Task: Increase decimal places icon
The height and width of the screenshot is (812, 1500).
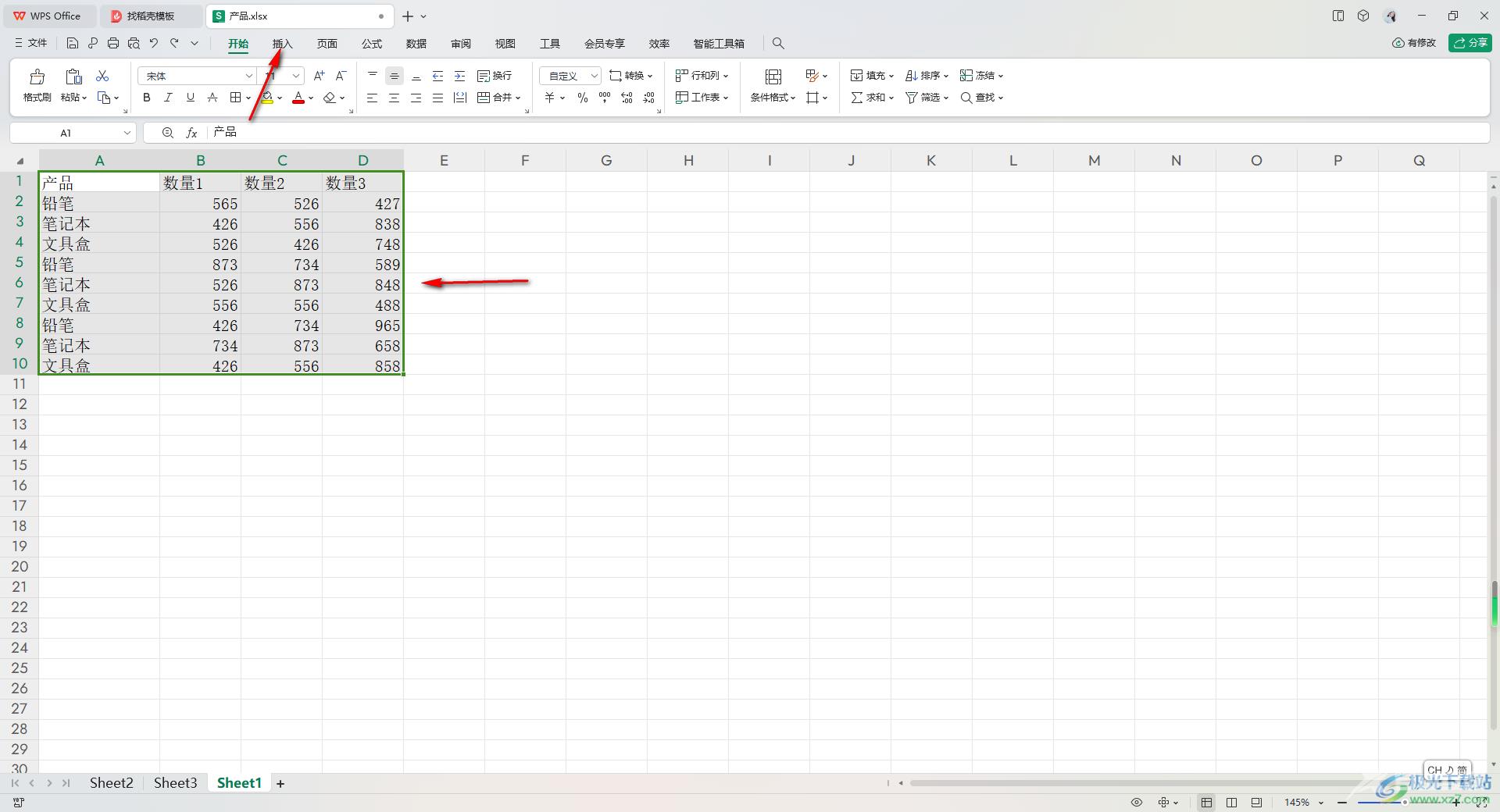Action: [627, 98]
